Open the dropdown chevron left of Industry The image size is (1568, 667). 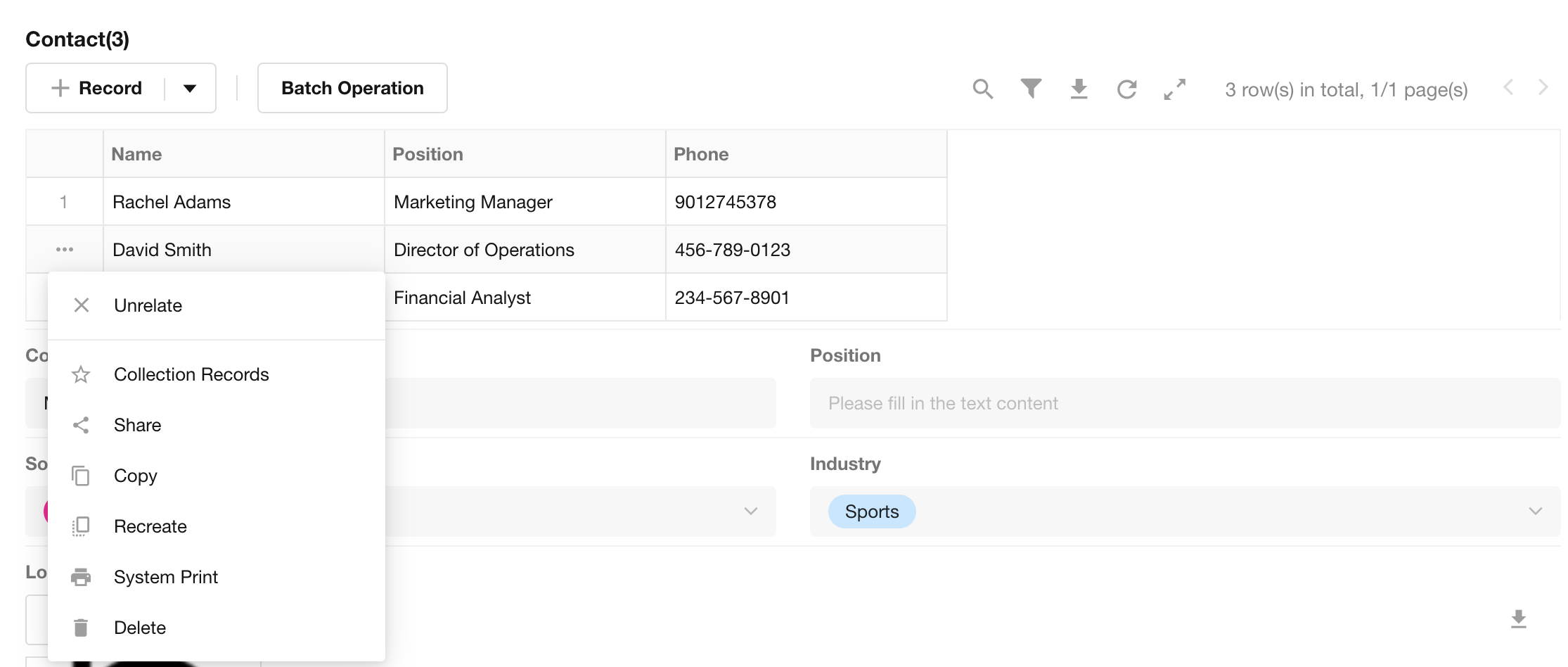pos(750,512)
